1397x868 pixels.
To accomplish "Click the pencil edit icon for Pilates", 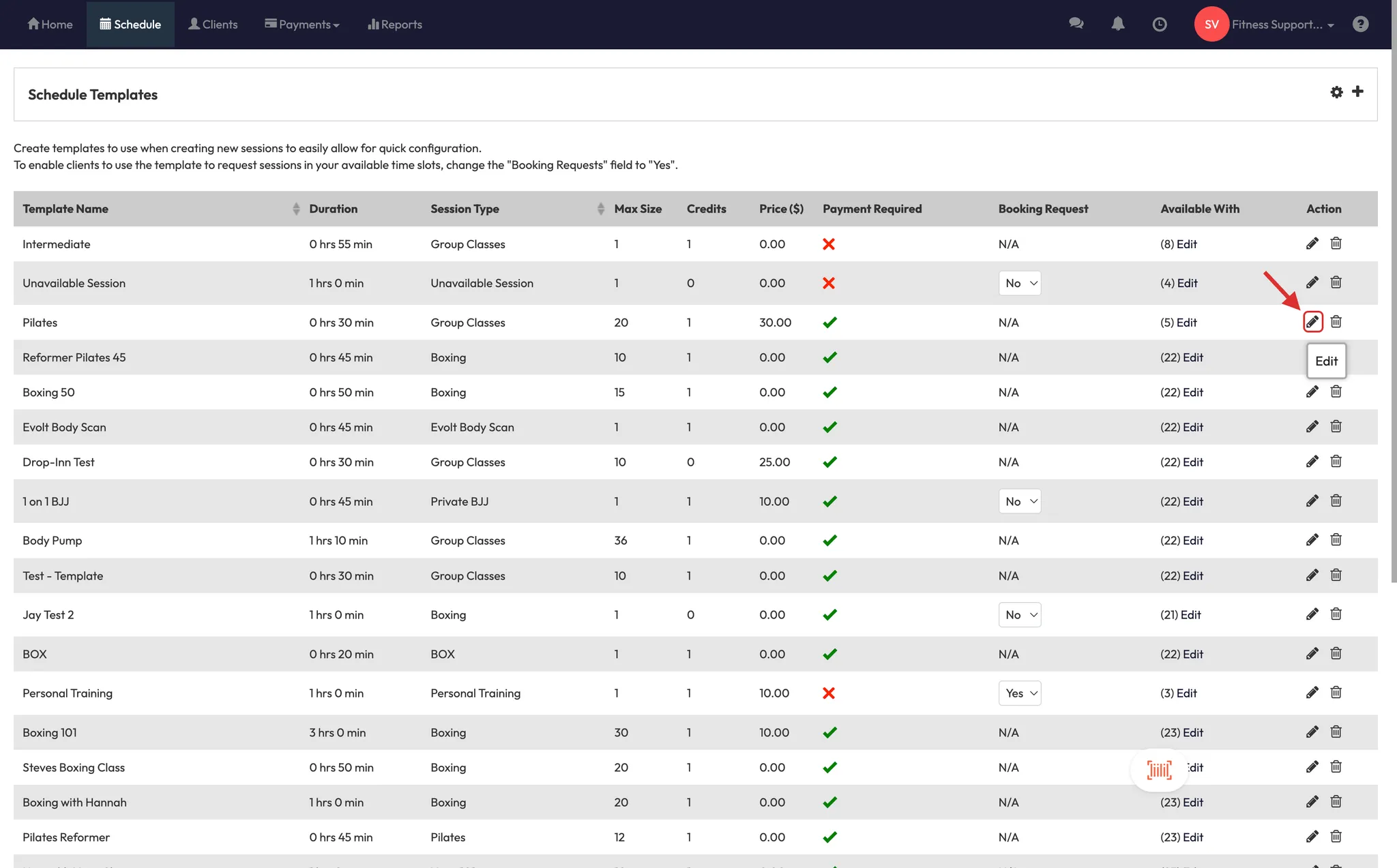I will click(x=1312, y=322).
